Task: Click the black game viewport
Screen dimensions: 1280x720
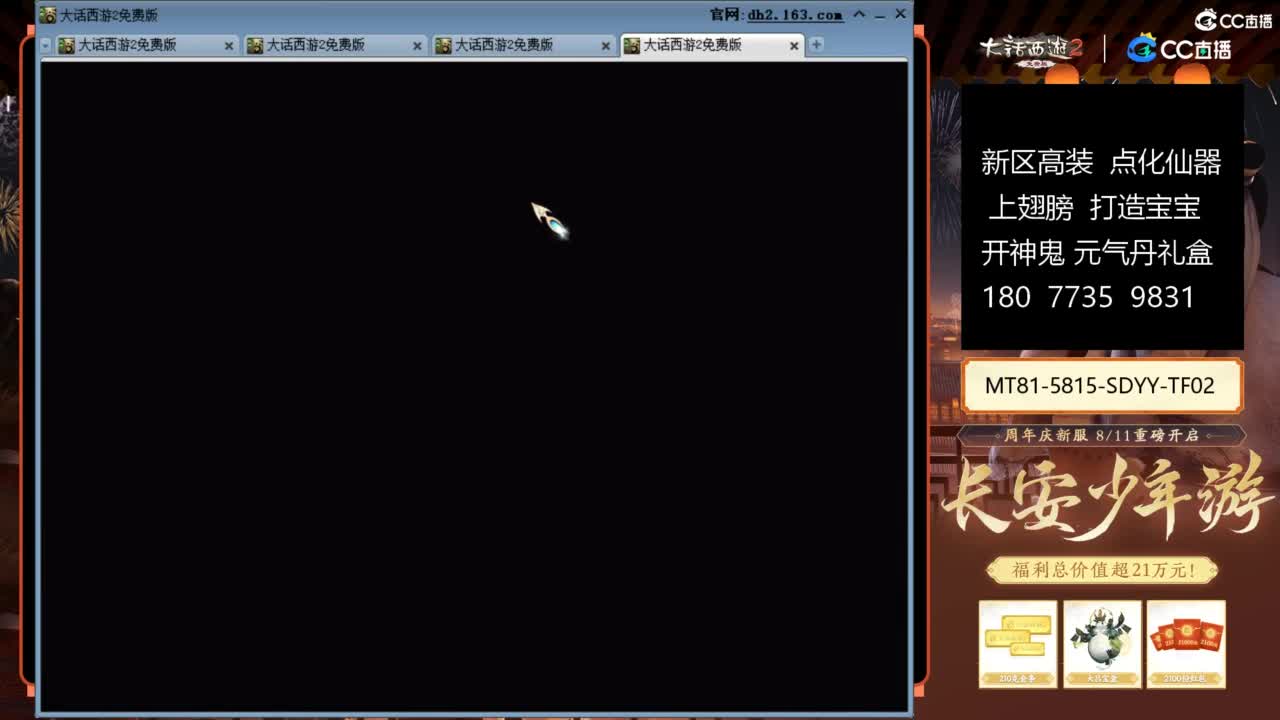Action: coord(473,387)
